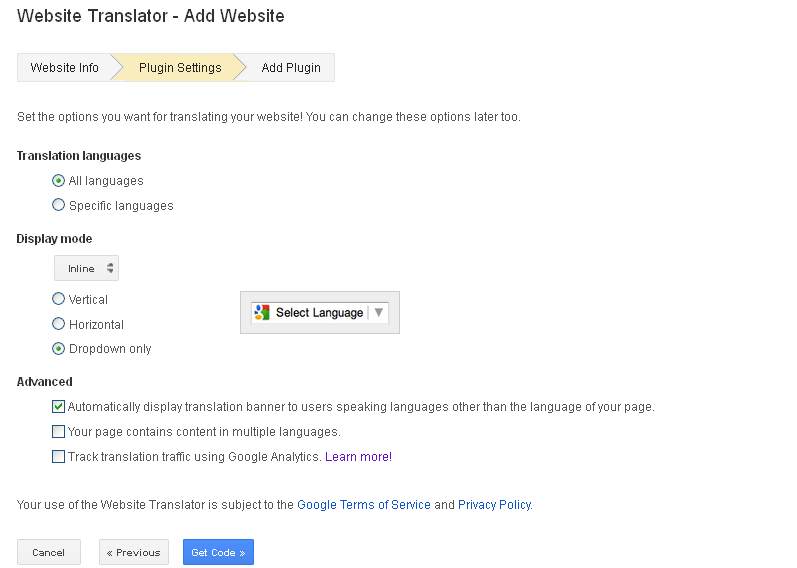Click the Previous button
797x568 pixels.
coord(134,552)
